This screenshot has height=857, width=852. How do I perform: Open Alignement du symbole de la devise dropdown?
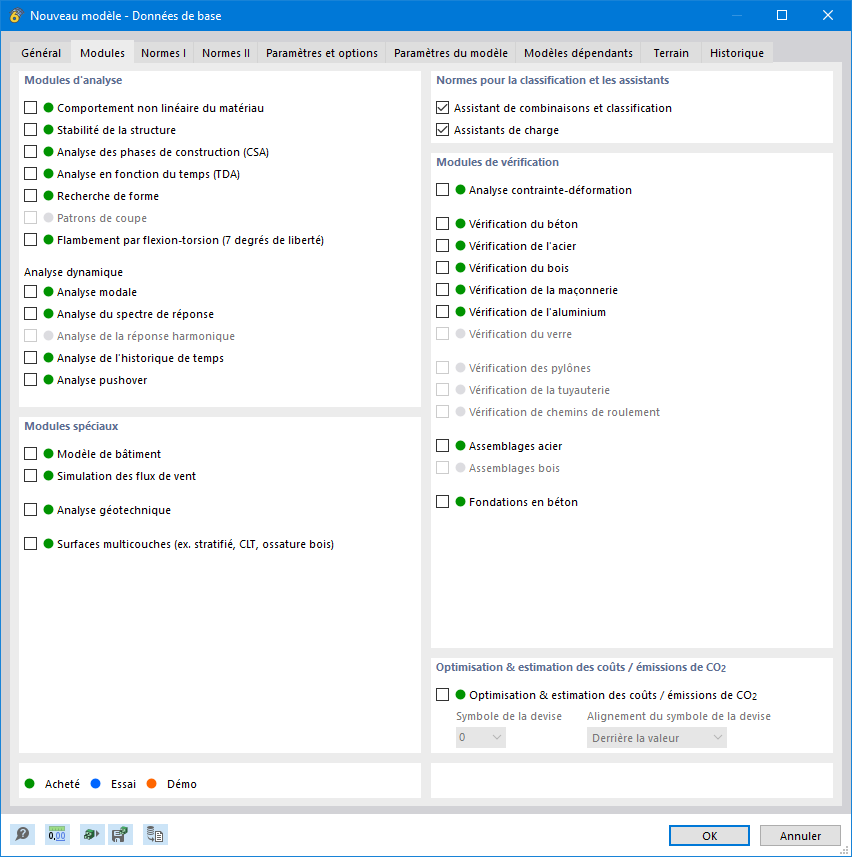tap(657, 737)
